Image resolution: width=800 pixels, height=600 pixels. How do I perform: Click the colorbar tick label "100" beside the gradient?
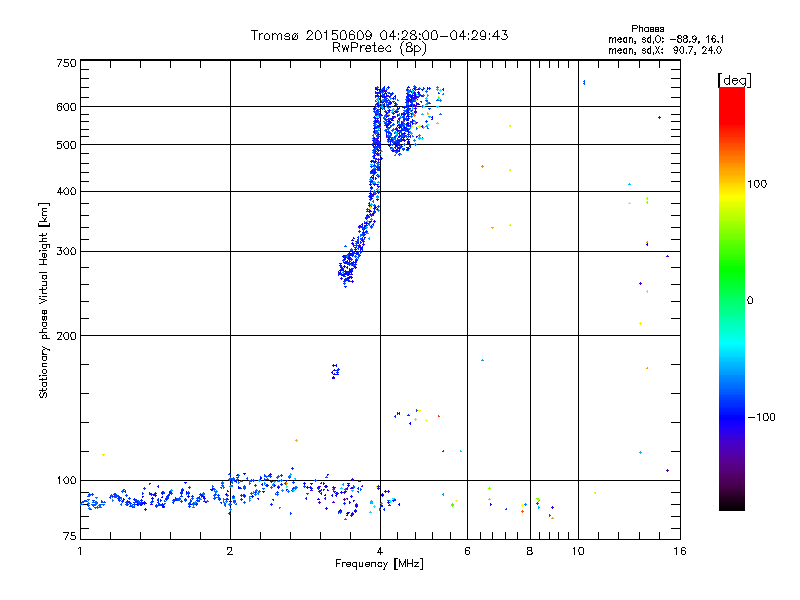coord(757,184)
